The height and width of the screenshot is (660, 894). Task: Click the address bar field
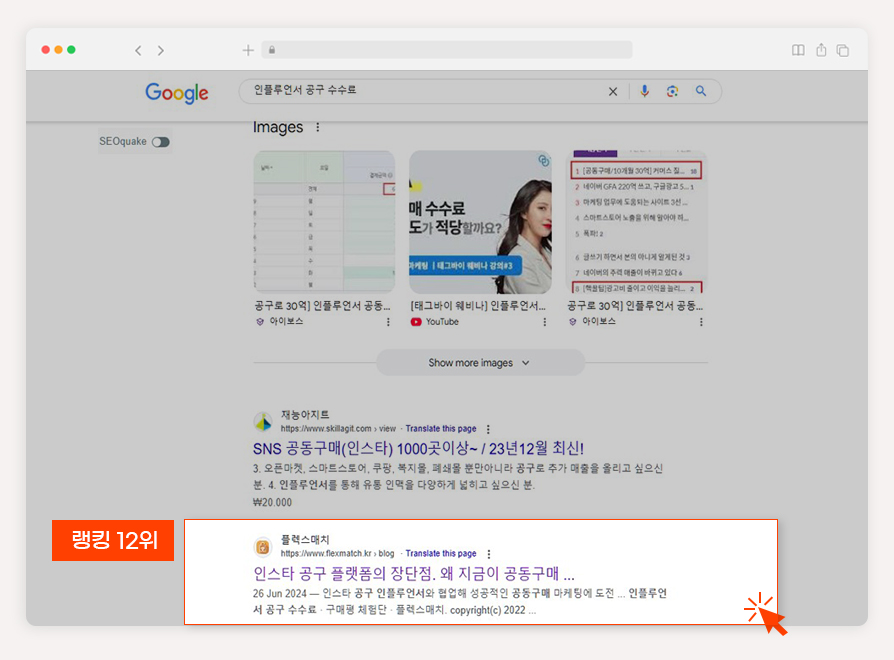[x=447, y=50]
